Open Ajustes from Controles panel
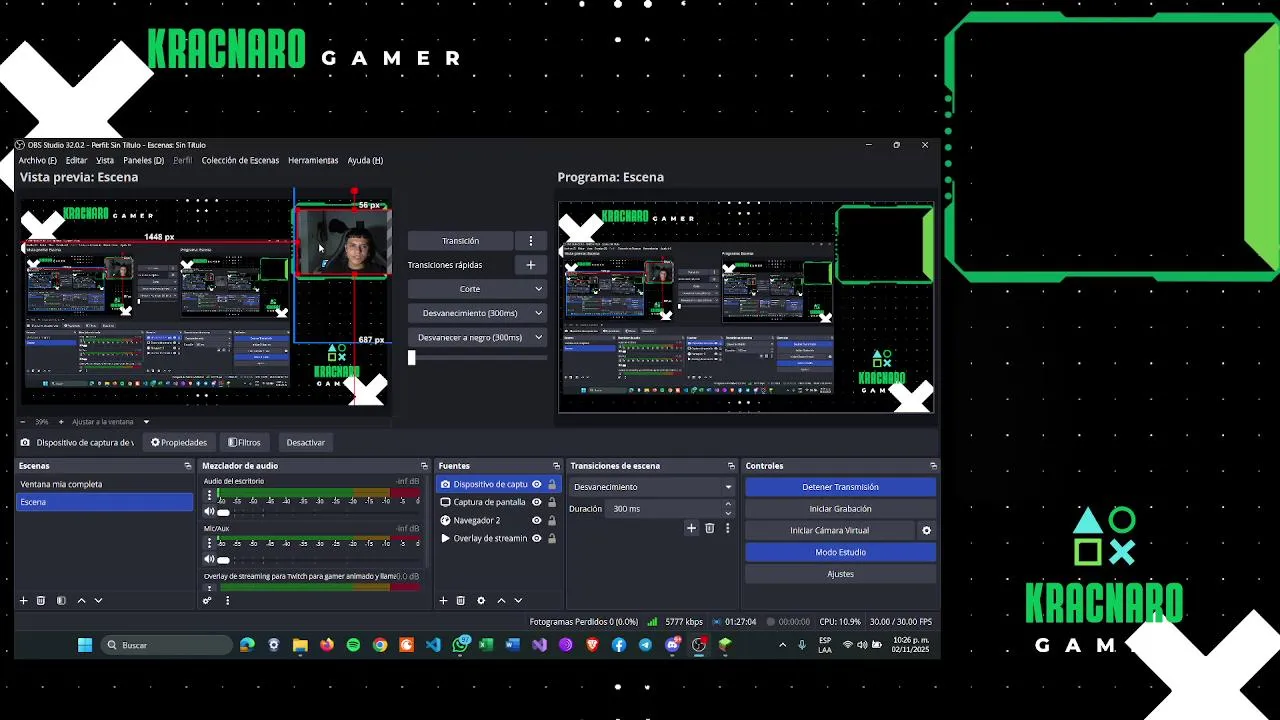This screenshot has width=1280, height=720. tap(840, 574)
